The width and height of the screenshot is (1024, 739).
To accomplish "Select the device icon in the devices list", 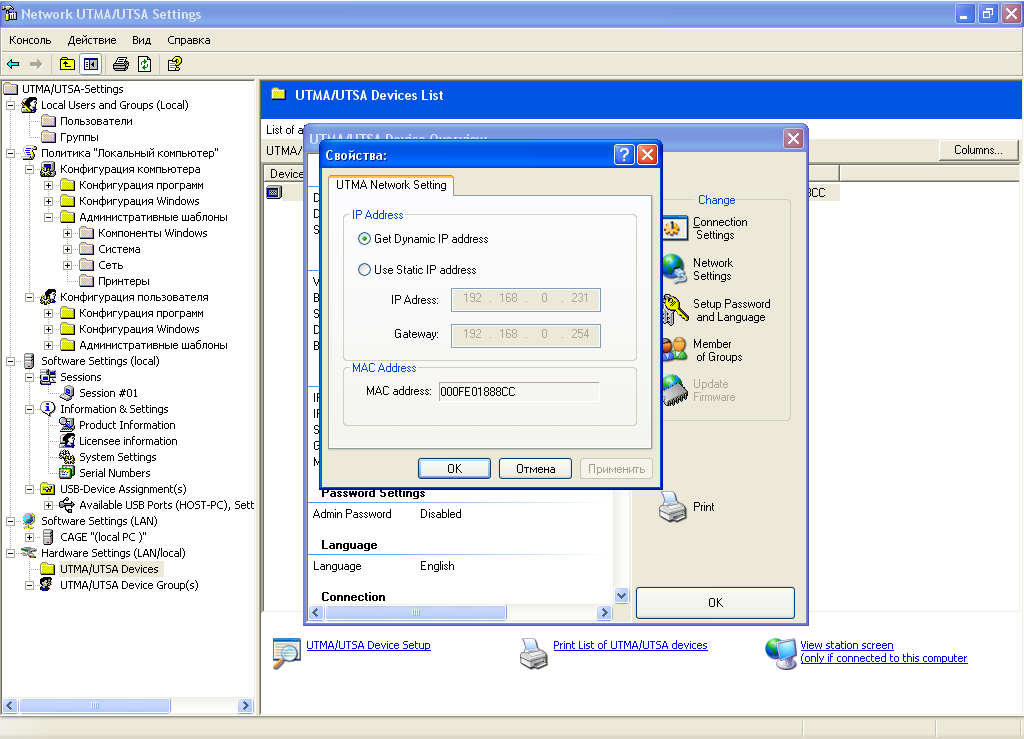I will click(x=274, y=193).
